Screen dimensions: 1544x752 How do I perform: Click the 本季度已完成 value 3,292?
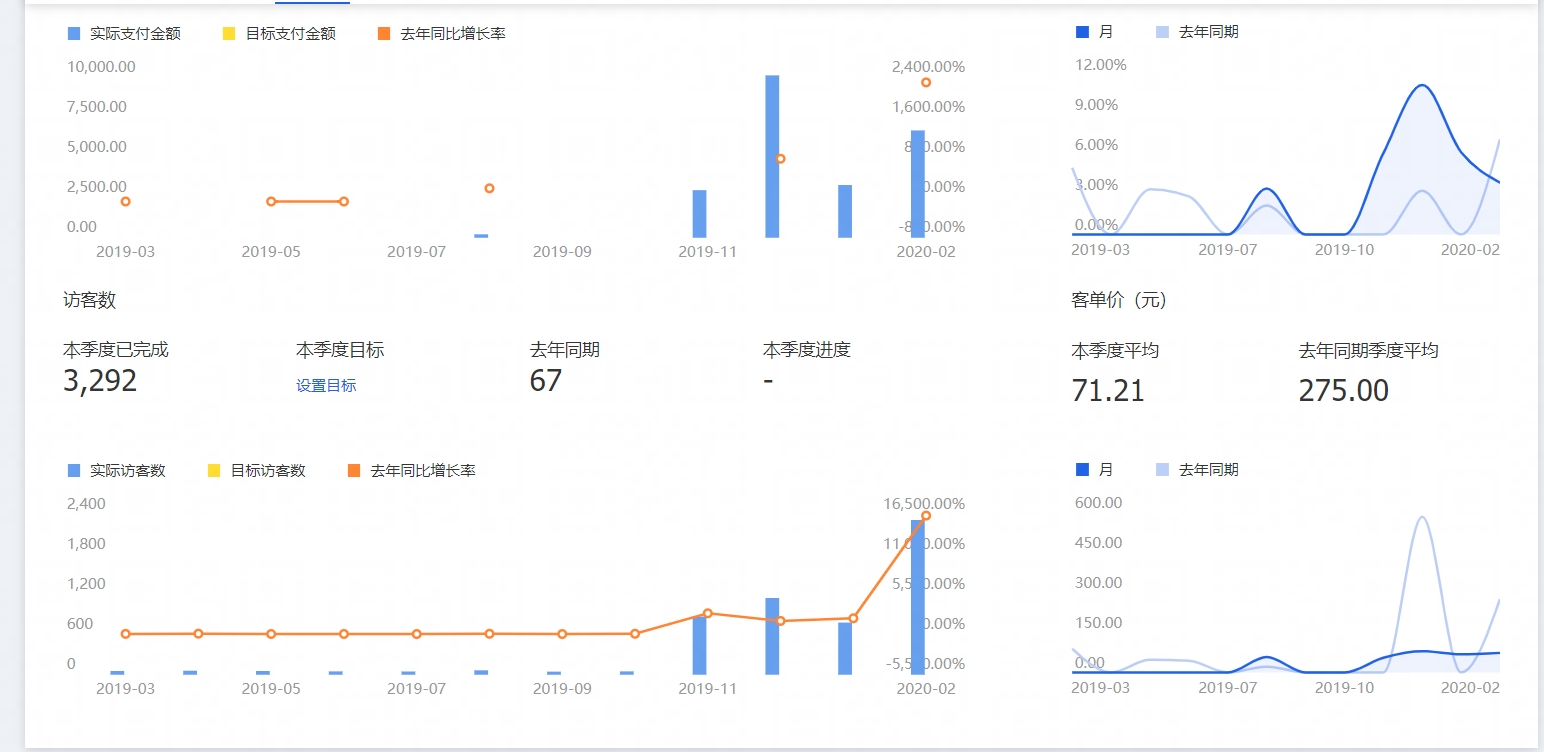(100, 381)
